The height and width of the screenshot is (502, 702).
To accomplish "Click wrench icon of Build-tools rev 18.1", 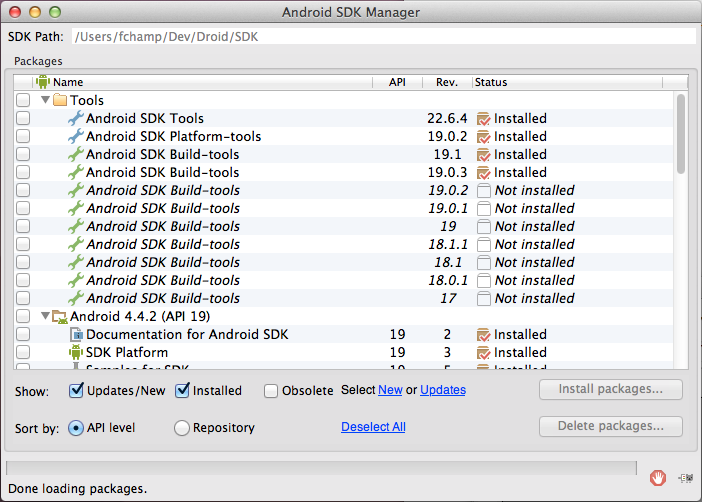I will click(76, 262).
